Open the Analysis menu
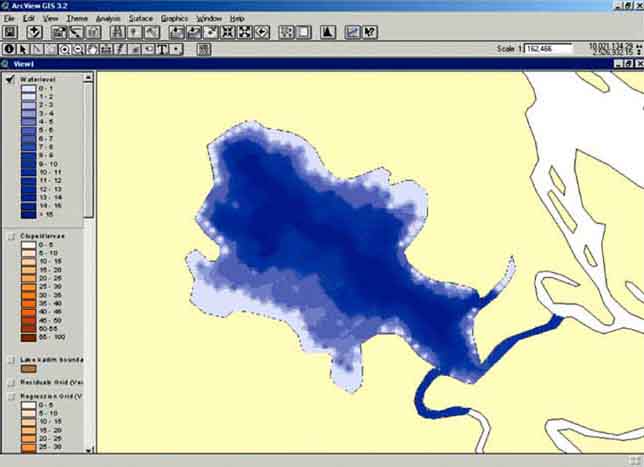This screenshot has width=644, height=467. point(109,18)
